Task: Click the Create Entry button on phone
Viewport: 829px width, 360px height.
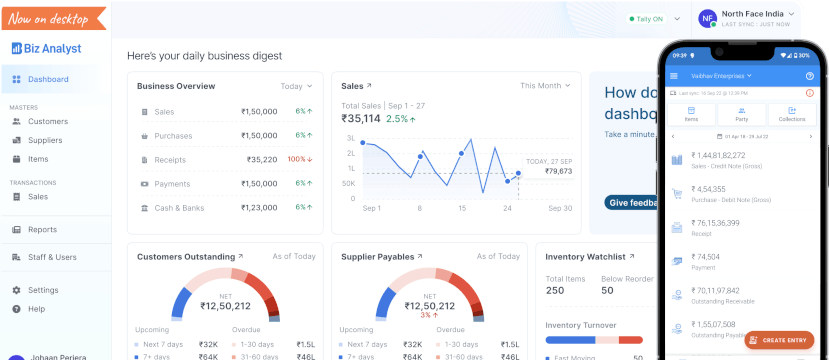Action: (779, 340)
